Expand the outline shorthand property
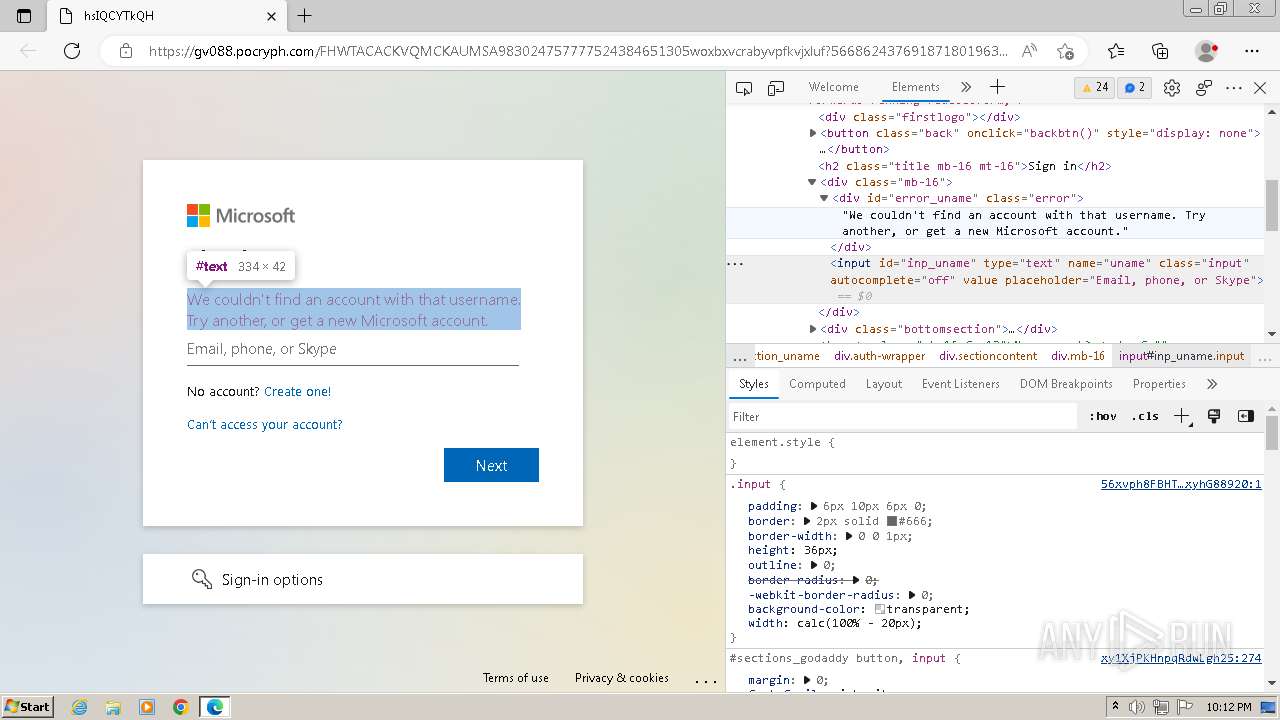The image size is (1280, 720). pyautogui.click(x=814, y=565)
